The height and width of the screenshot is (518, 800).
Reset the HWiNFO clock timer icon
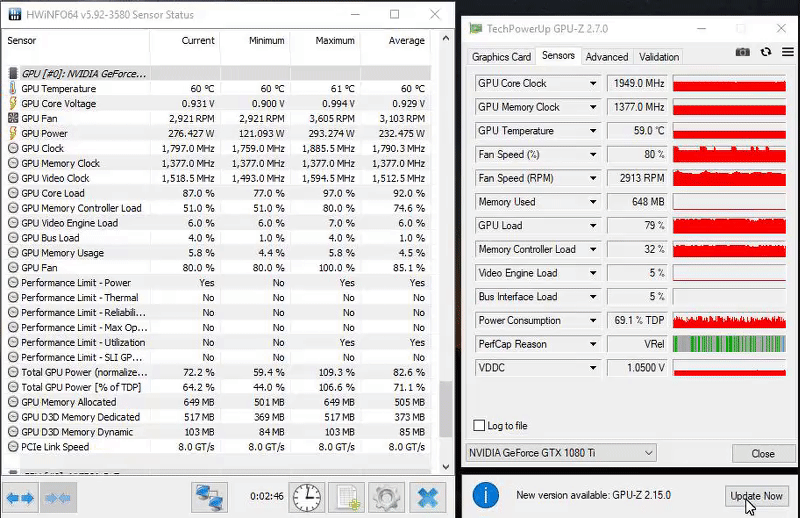point(307,497)
